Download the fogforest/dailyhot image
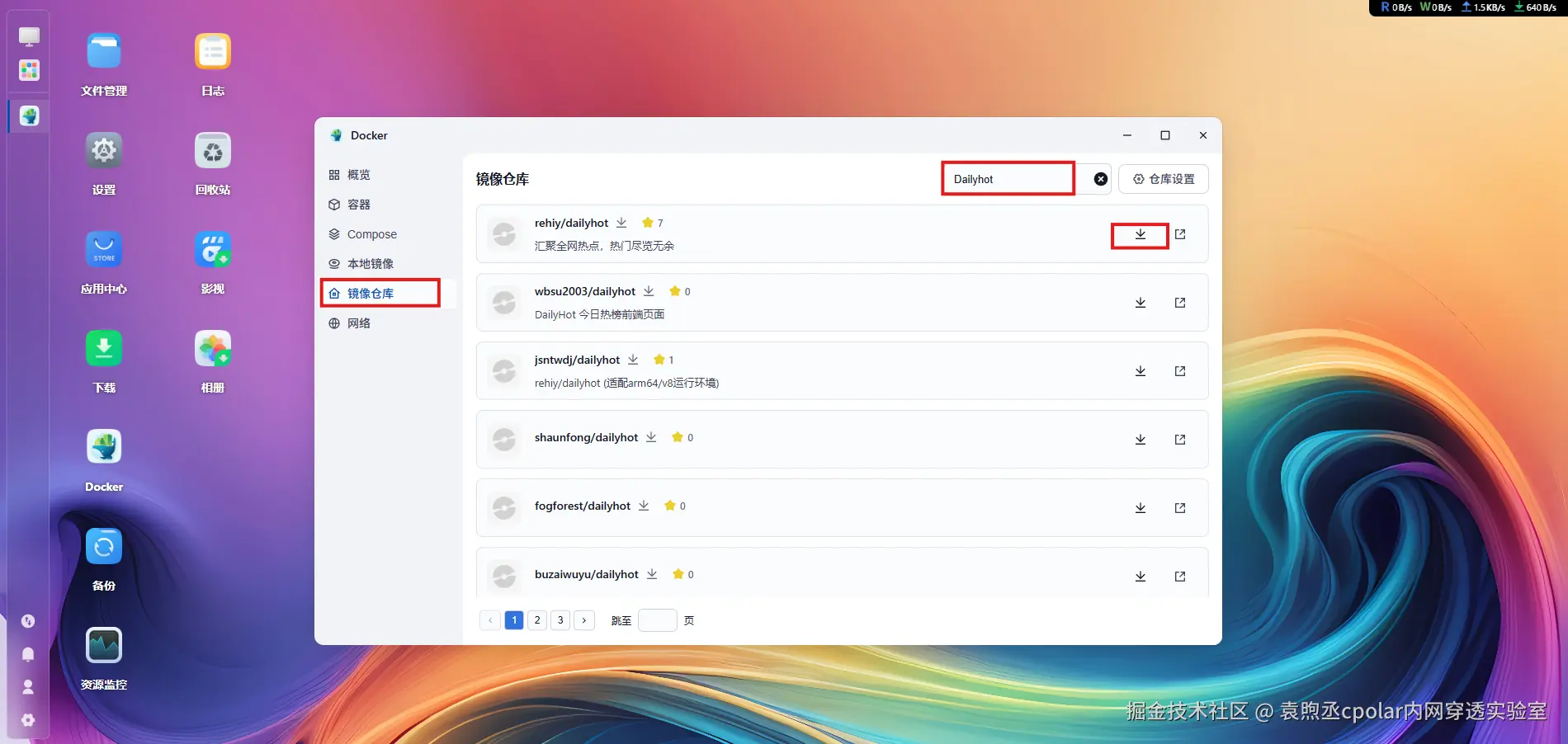Image resolution: width=1568 pixels, height=744 pixels. click(x=1140, y=508)
